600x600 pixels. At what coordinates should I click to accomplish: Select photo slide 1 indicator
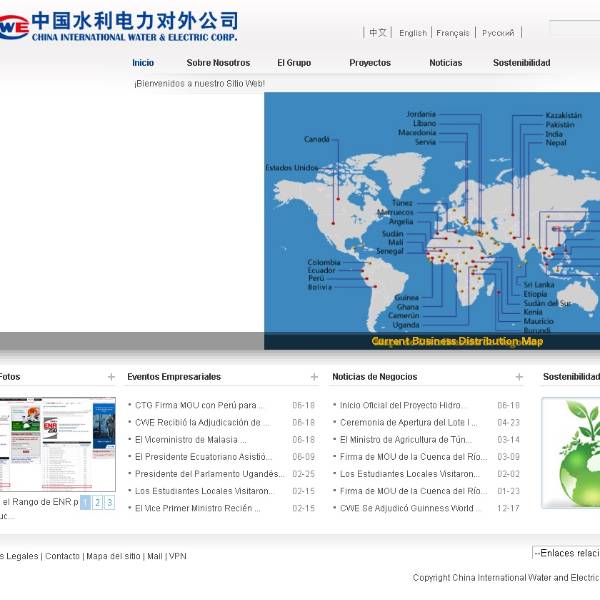[85, 503]
